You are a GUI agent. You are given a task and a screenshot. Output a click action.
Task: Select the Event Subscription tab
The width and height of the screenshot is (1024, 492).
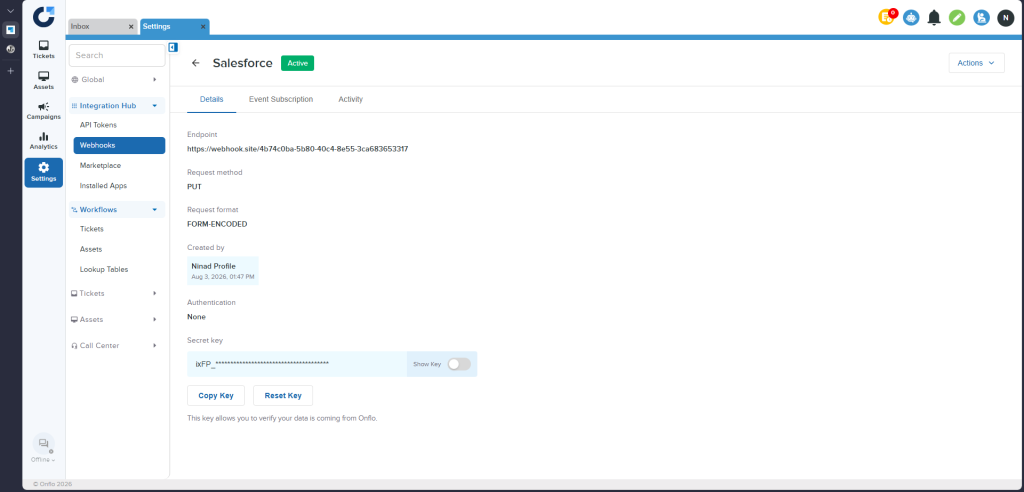pyautogui.click(x=281, y=99)
